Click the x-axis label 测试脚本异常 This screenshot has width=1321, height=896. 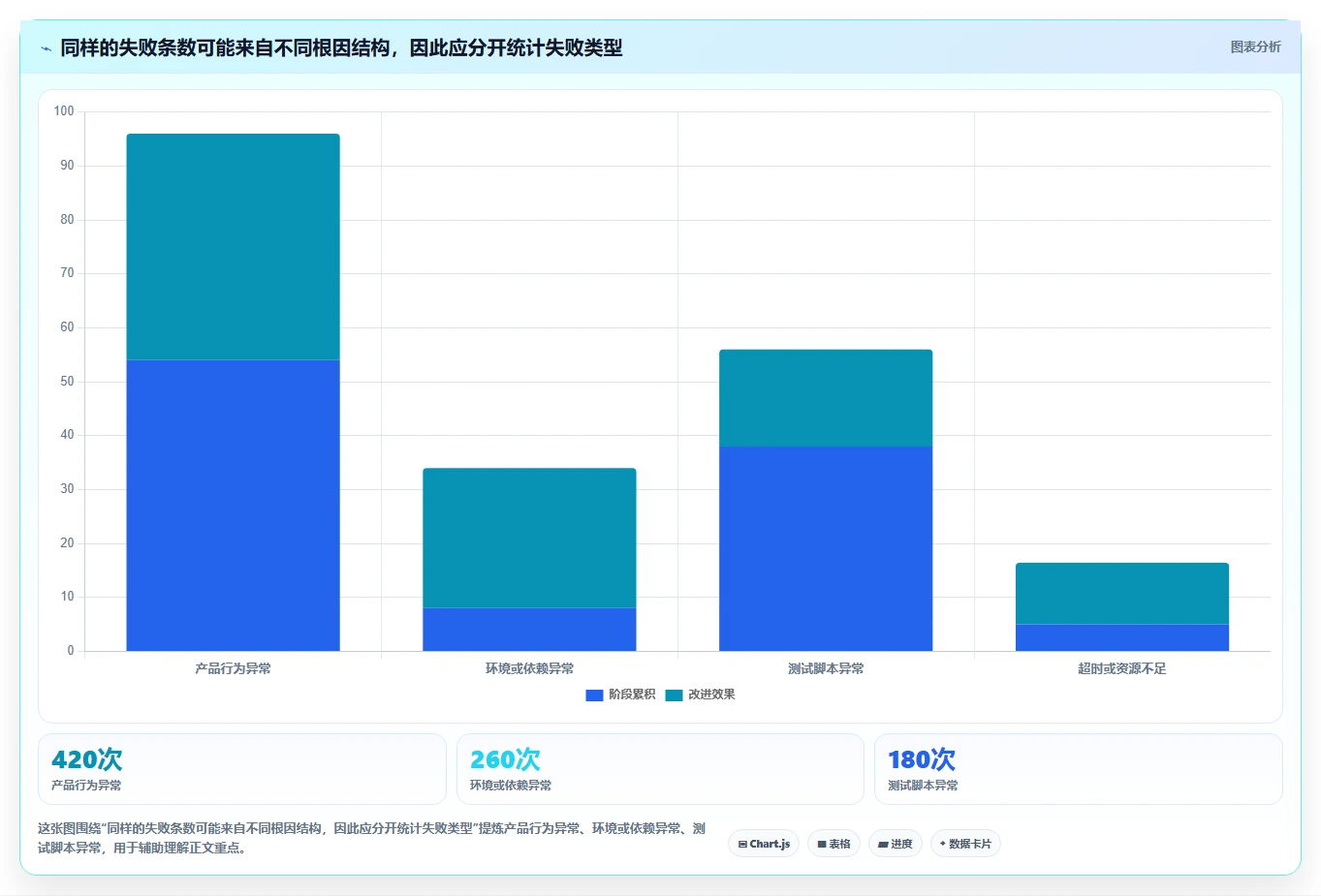[x=826, y=668]
